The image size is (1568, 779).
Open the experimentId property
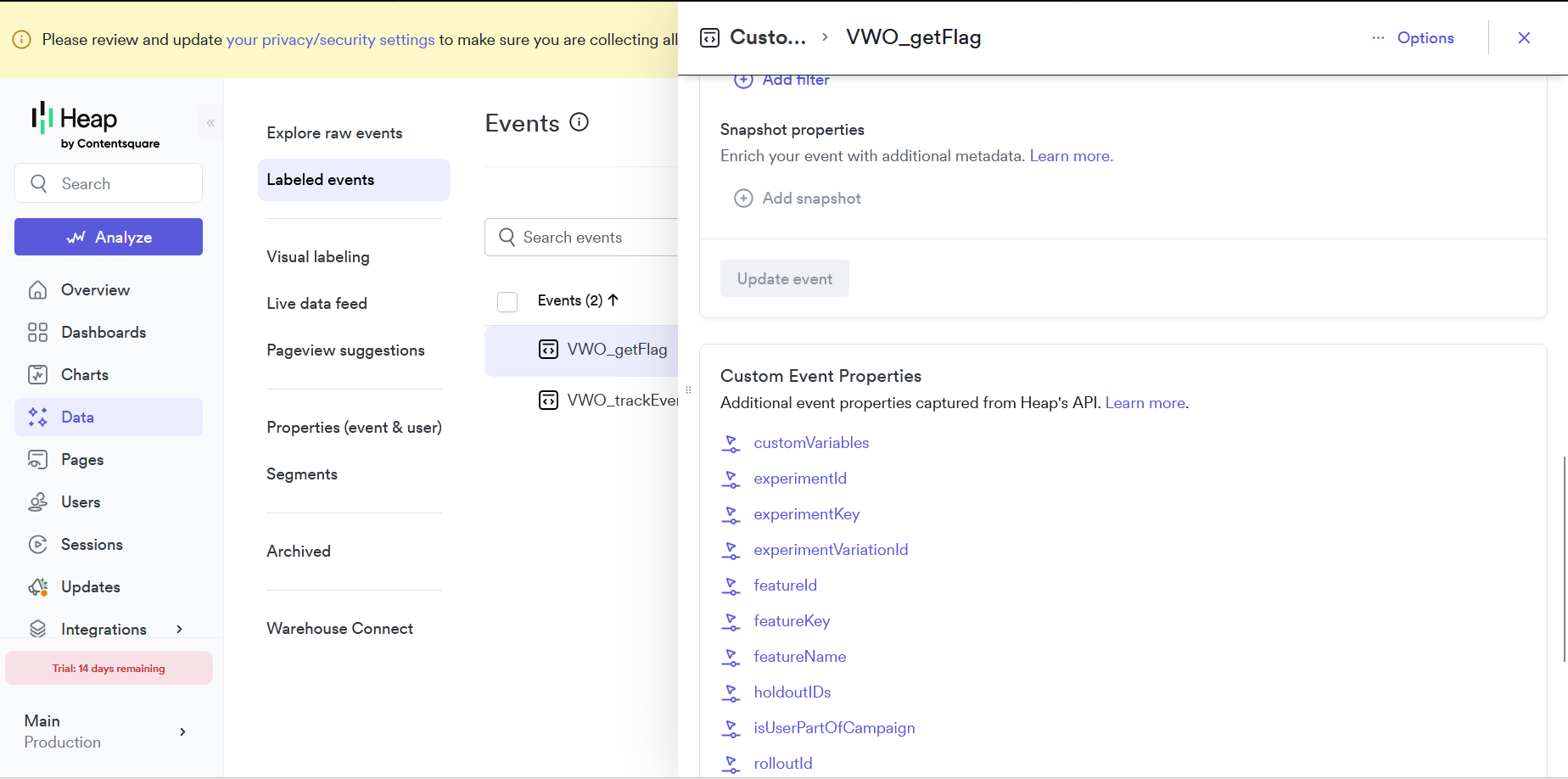[800, 479]
